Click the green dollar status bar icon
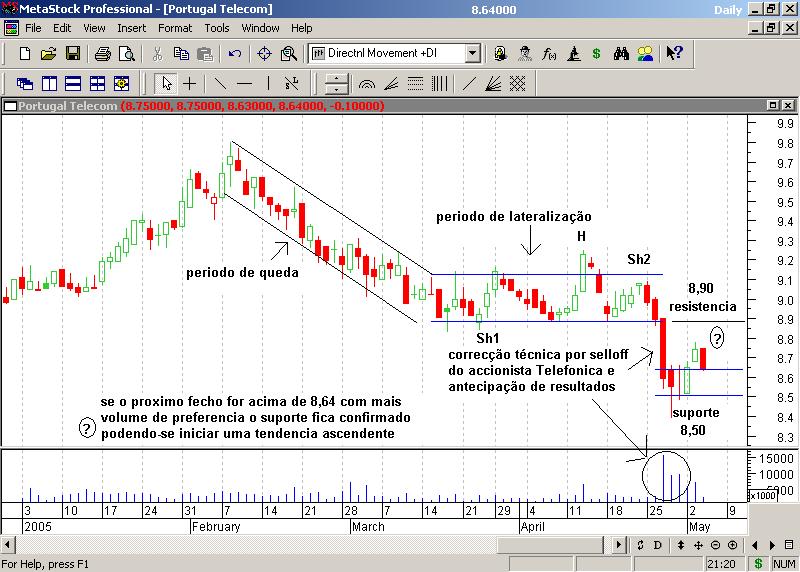The width and height of the screenshot is (800, 572). [x=758, y=563]
